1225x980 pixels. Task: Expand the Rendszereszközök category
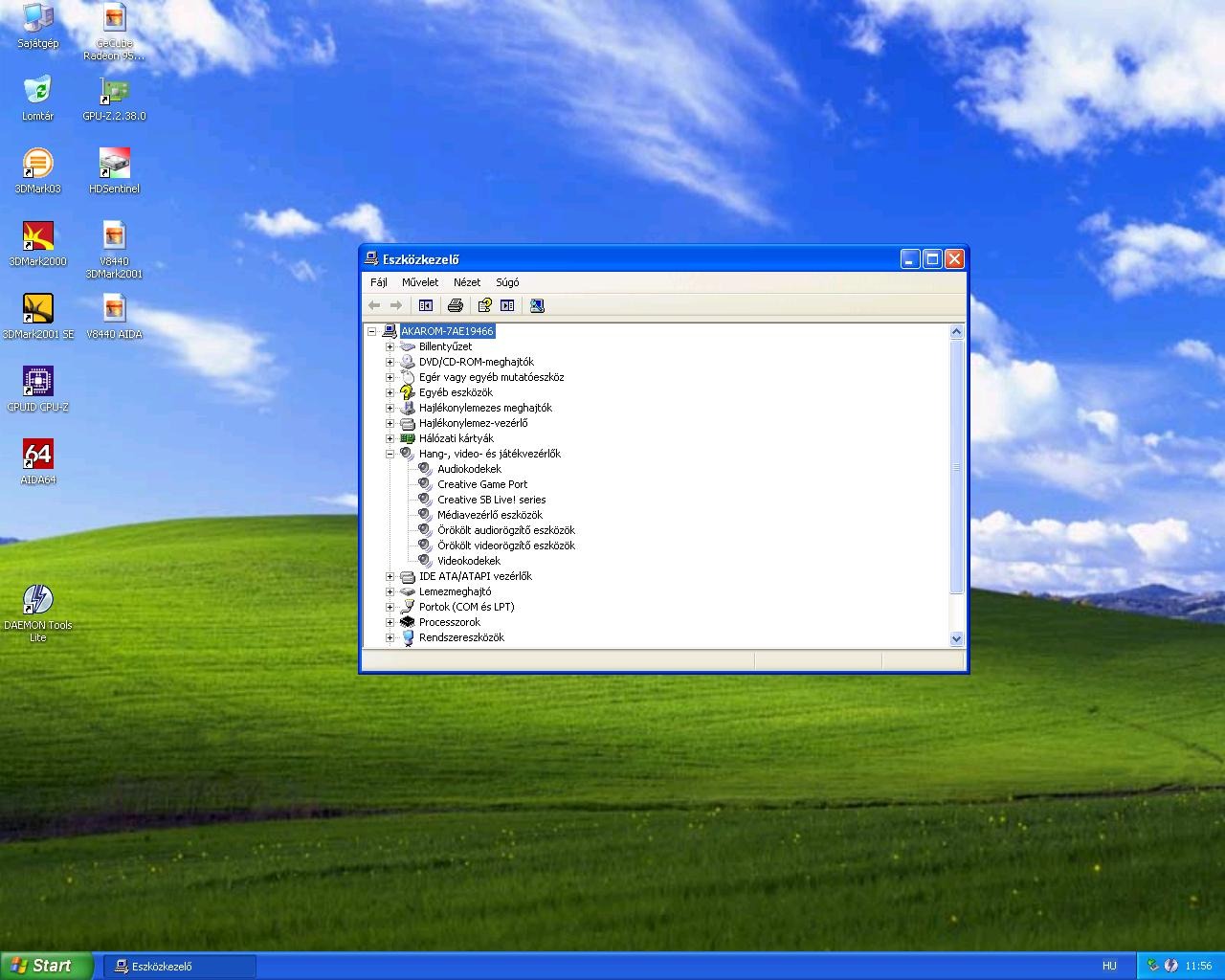[390, 637]
